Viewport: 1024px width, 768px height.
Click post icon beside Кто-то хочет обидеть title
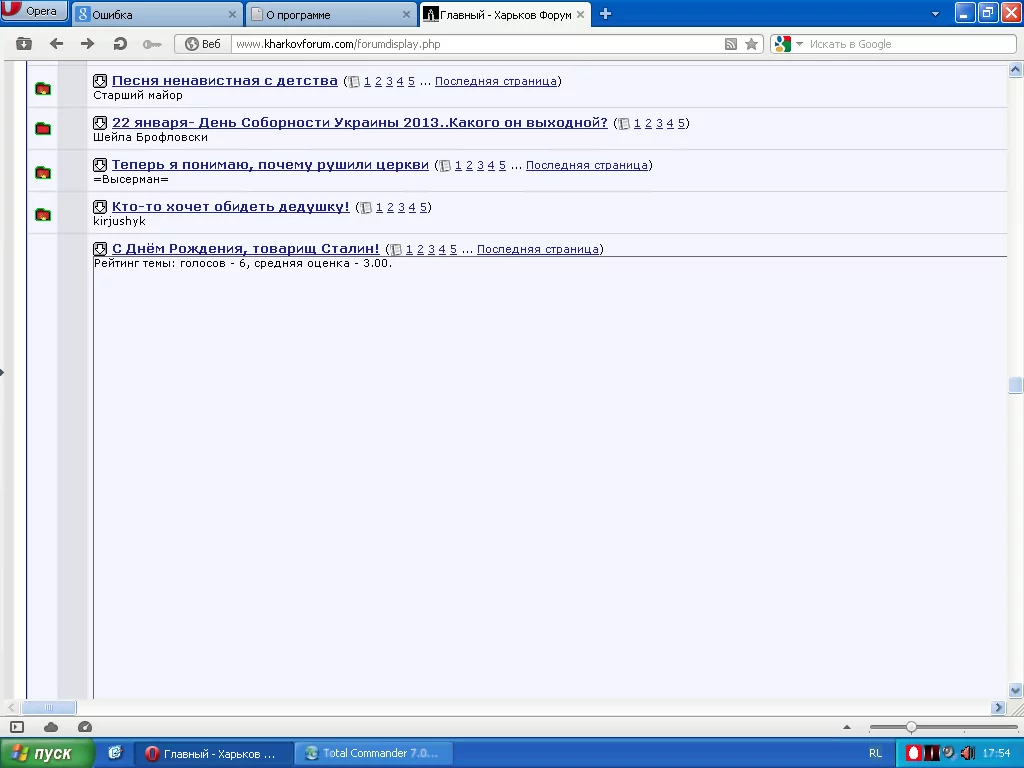100,207
